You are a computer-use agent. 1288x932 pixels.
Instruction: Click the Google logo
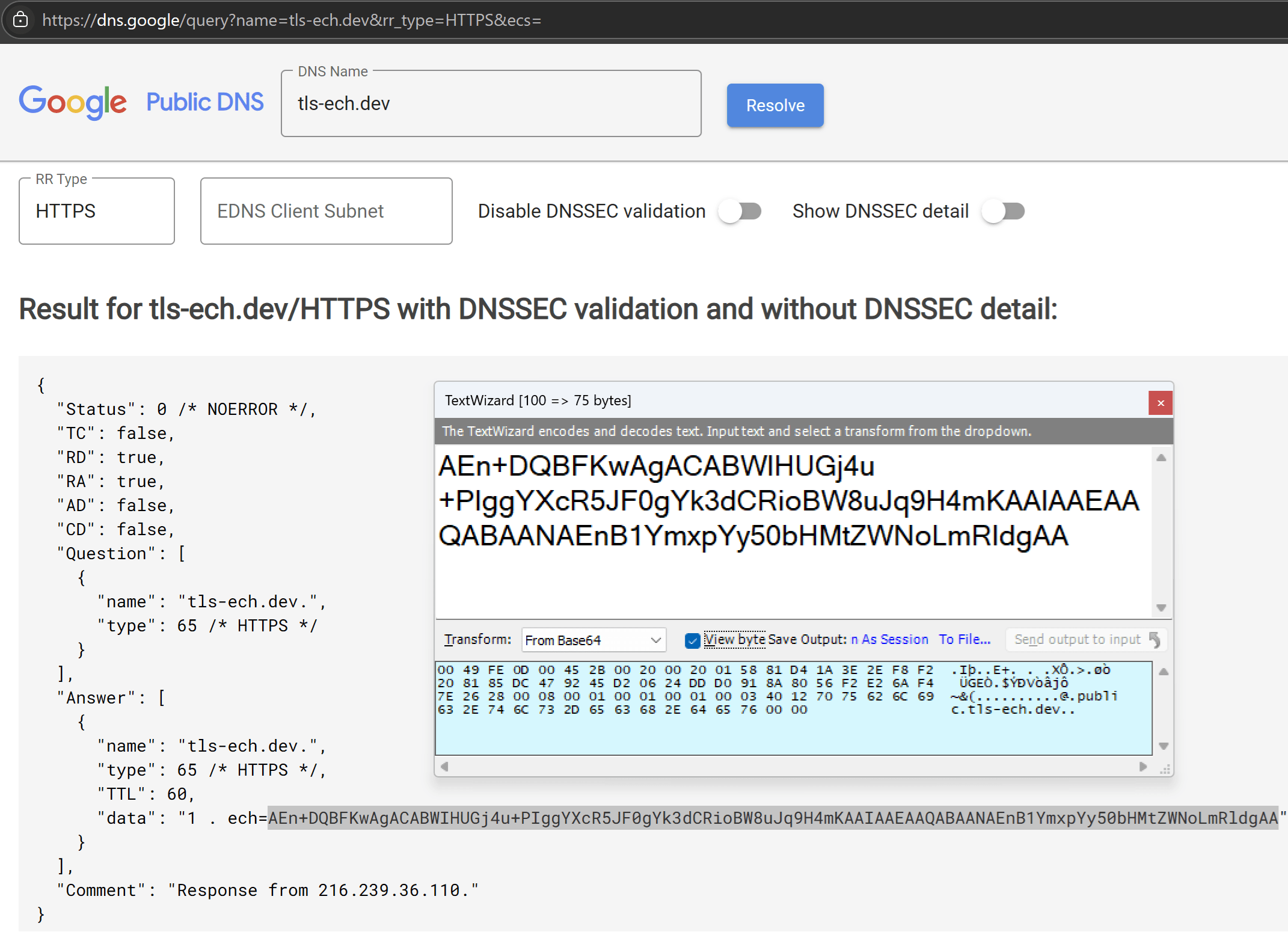point(73,102)
